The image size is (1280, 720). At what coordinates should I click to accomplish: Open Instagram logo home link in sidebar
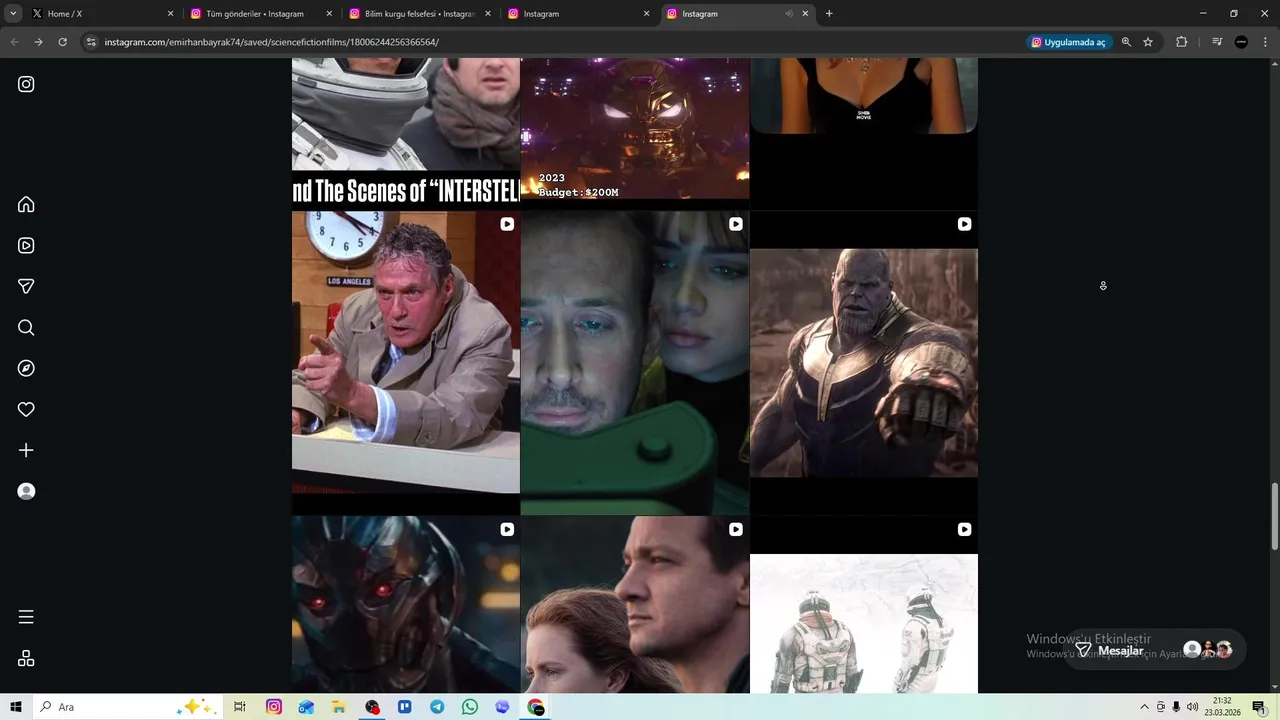click(x=26, y=84)
